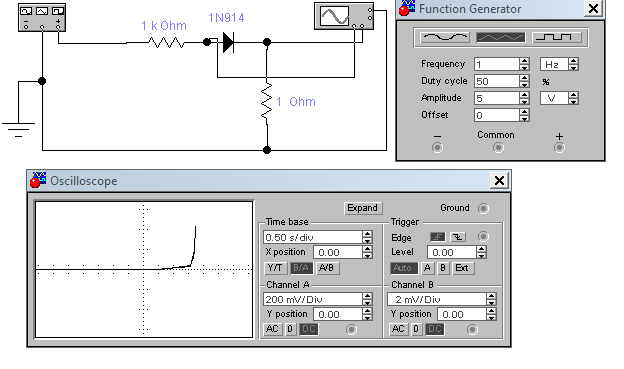The image size is (624, 369).
Task: Set trigger source to Ext
Action: point(462,268)
